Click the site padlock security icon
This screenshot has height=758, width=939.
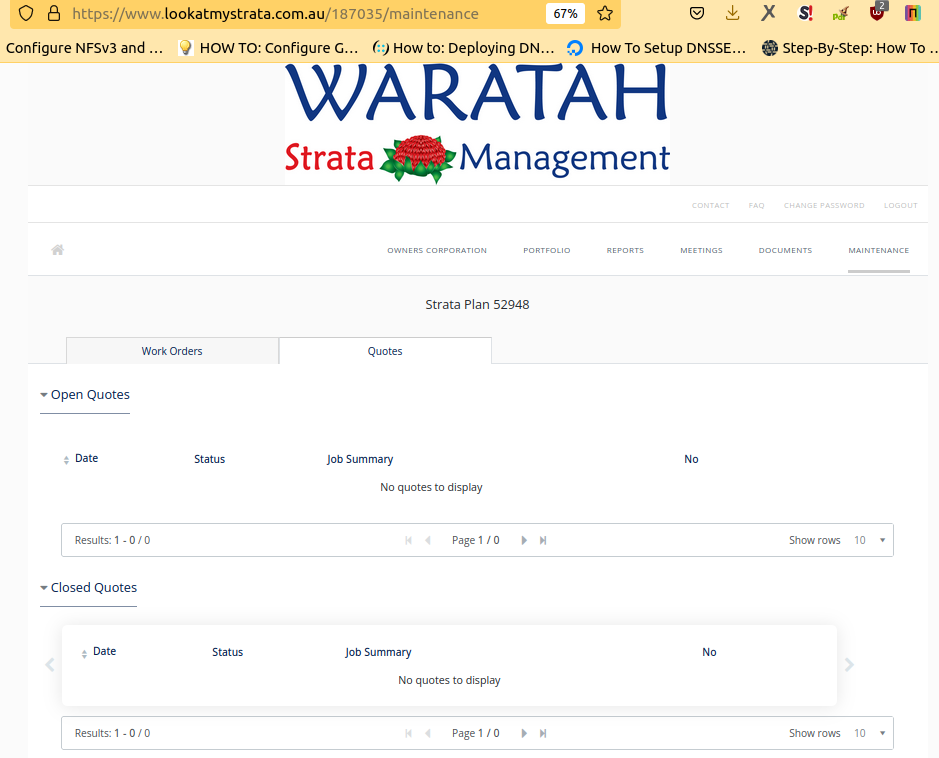(53, 14)
